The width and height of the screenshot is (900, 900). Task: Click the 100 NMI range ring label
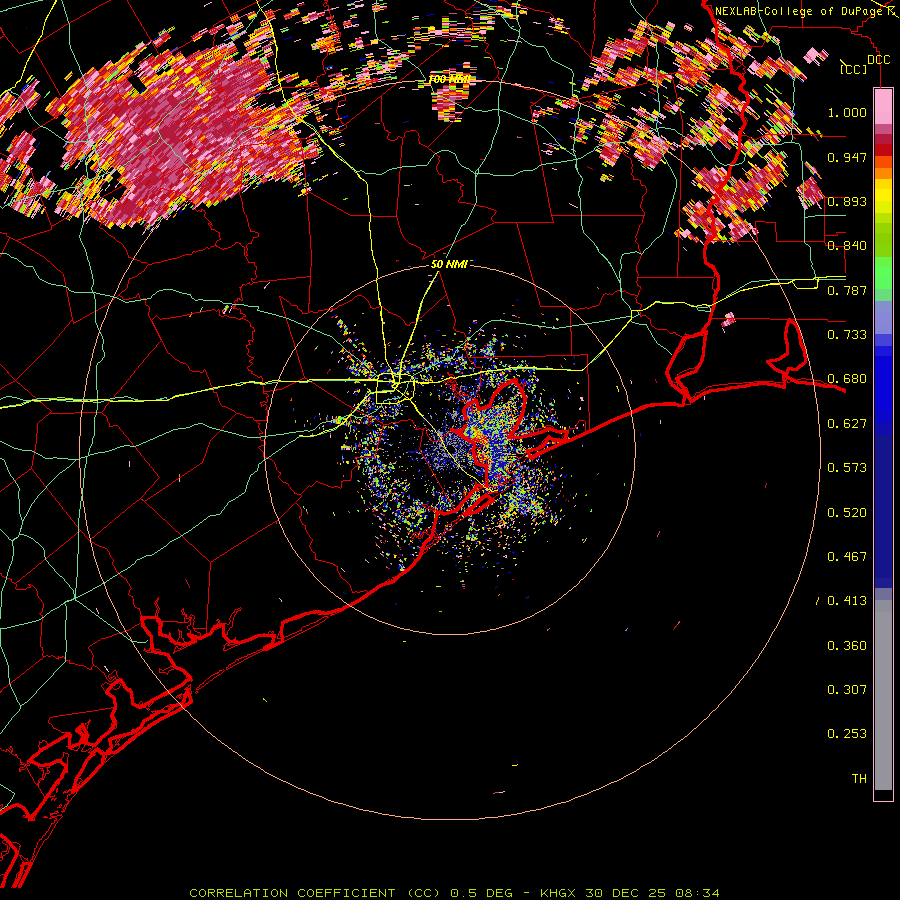coord(449,79)
